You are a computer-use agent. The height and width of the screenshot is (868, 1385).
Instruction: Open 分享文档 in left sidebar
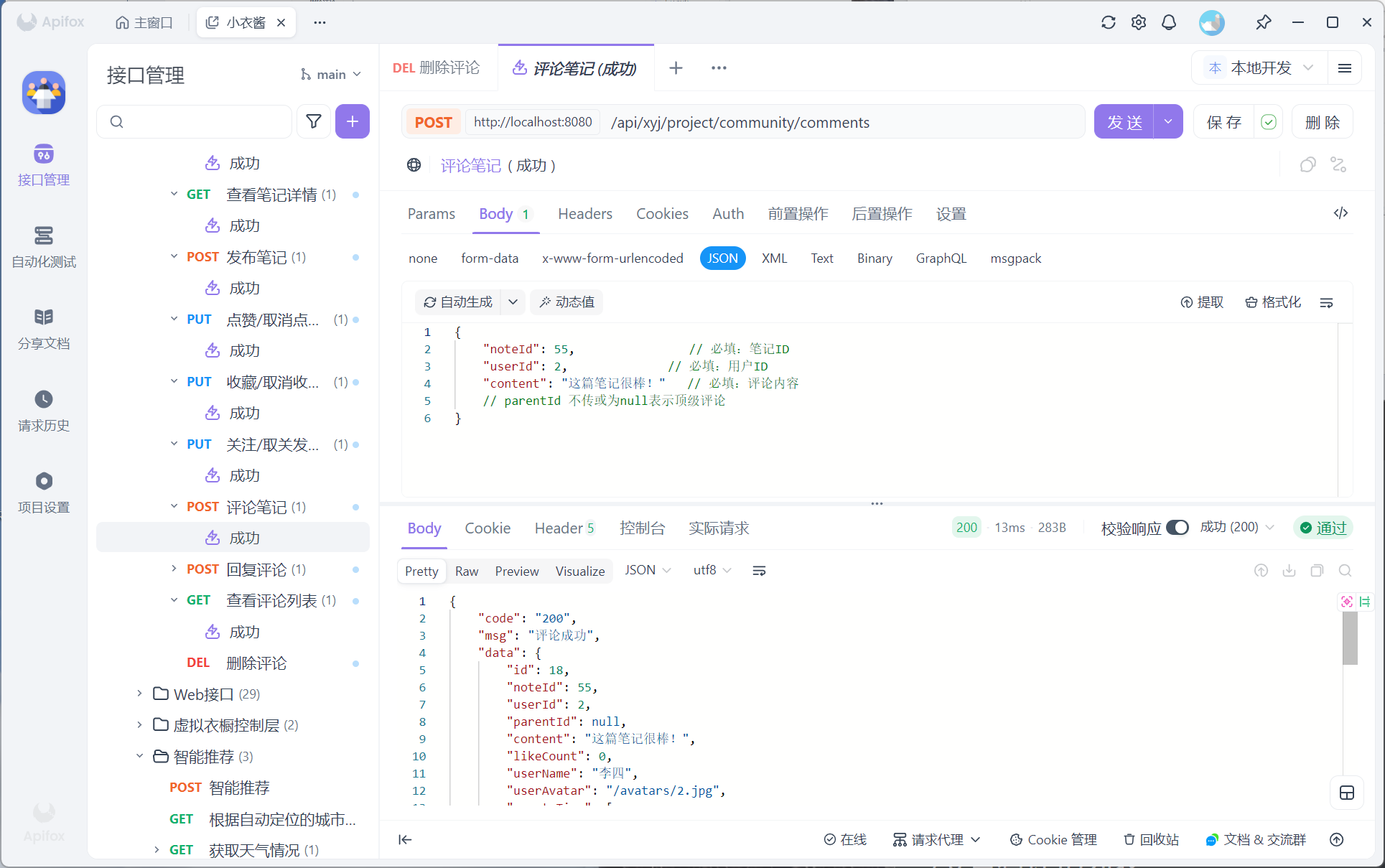click(x=44, y=329)
